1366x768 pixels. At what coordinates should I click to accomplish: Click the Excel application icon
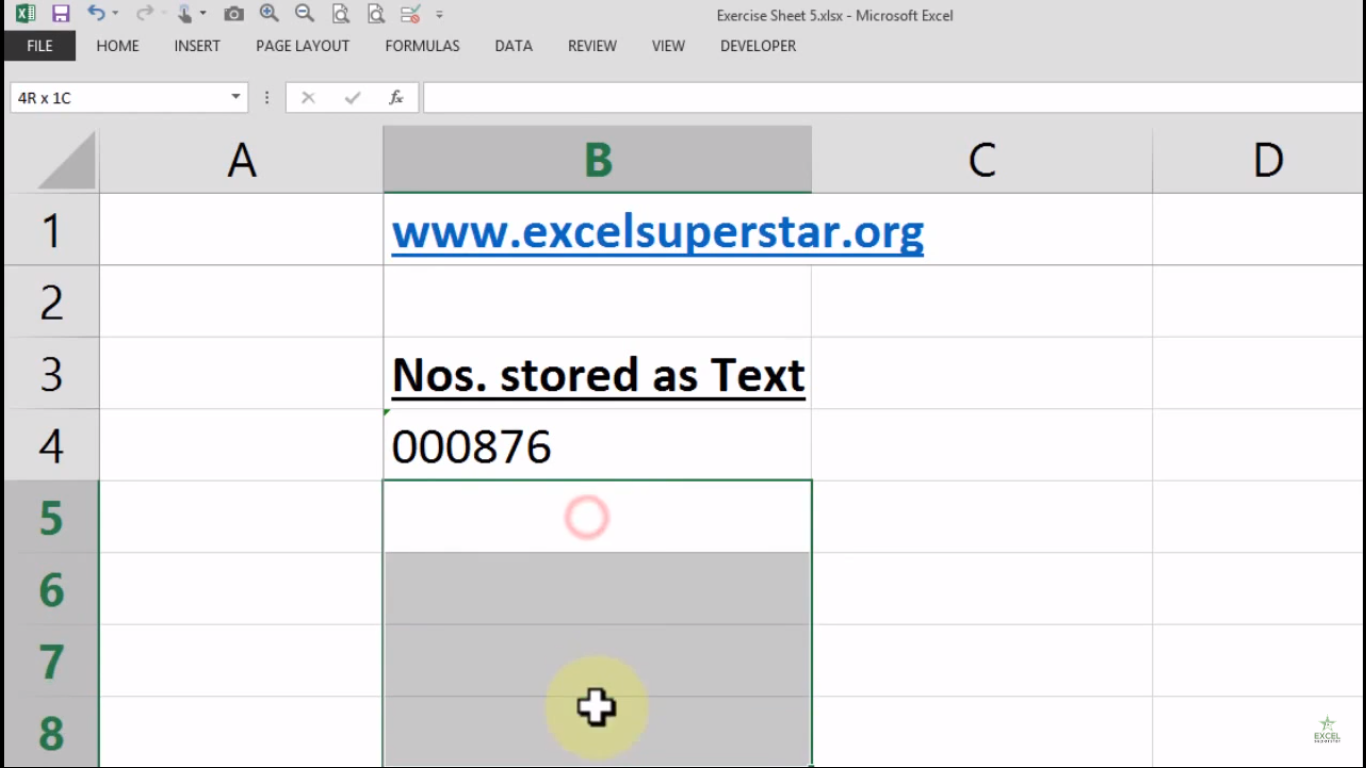point(26,14)
